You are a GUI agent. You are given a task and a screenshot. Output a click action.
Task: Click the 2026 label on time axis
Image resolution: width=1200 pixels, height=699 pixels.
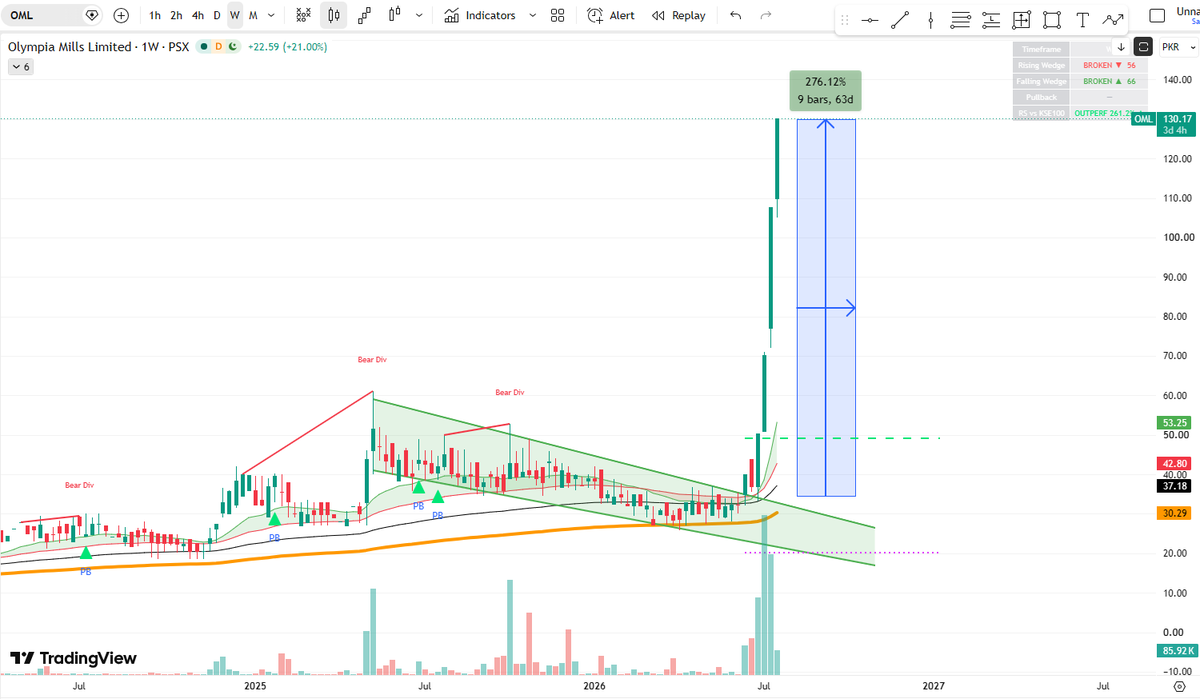click(x=594, y=686)
